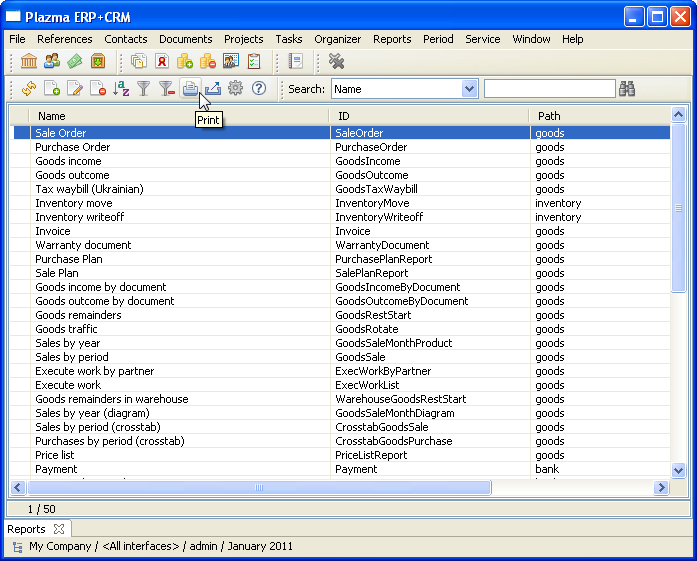Click the funnel filter icon
The width and height of the screenshot is (697, 561).
144,89
